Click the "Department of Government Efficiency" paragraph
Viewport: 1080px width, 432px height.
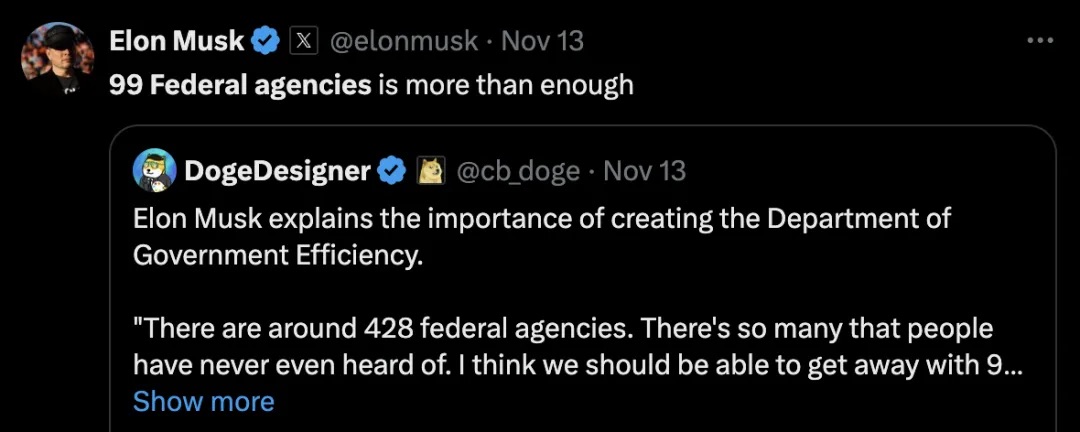click(x=540, y=236)
